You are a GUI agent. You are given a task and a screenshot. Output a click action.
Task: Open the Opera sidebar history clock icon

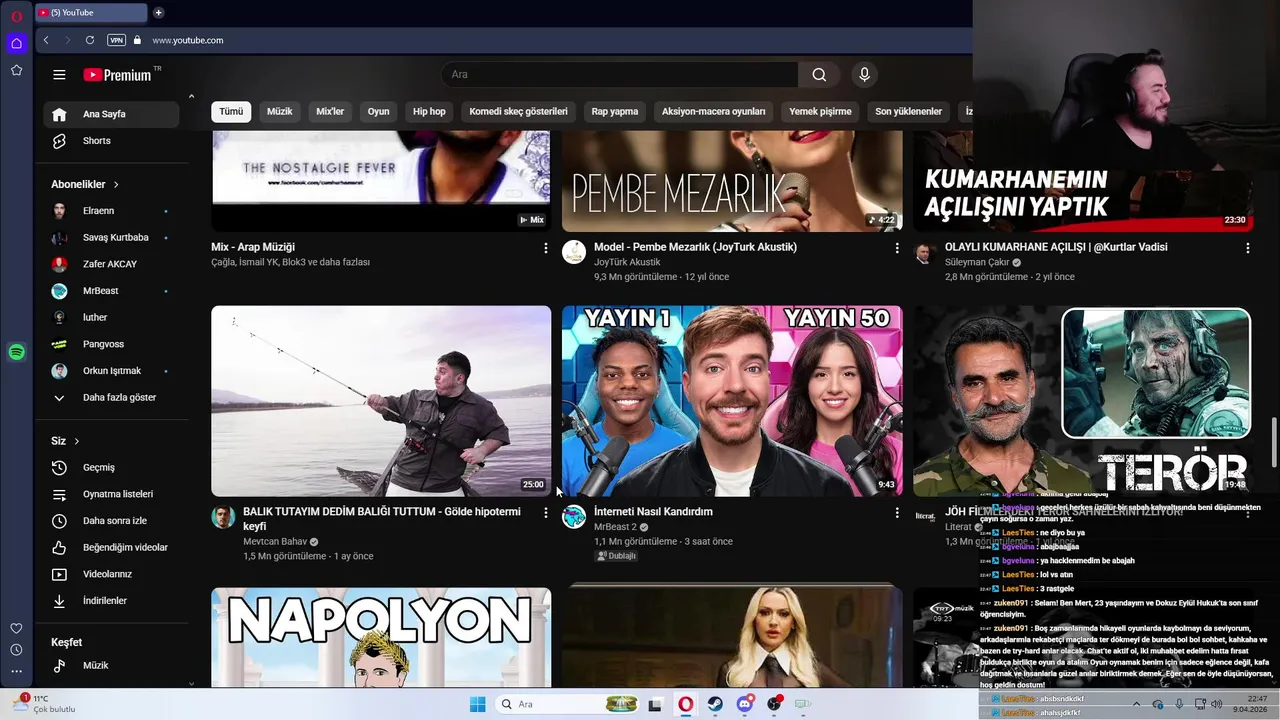pos(16,650)
